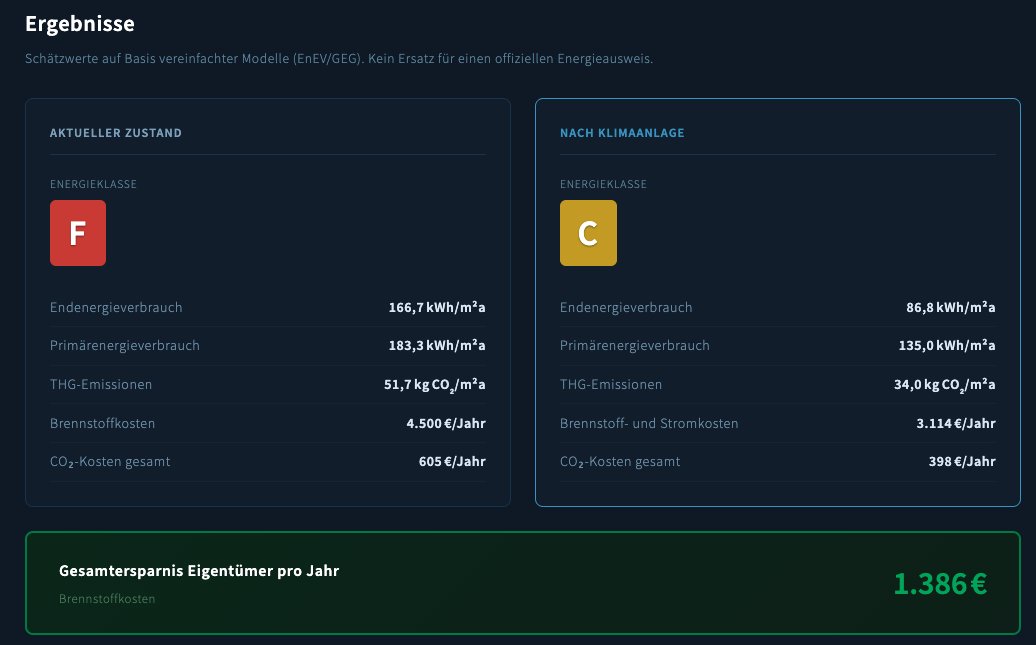Click the yellow C energy class badge

click(x=588, y=232)
